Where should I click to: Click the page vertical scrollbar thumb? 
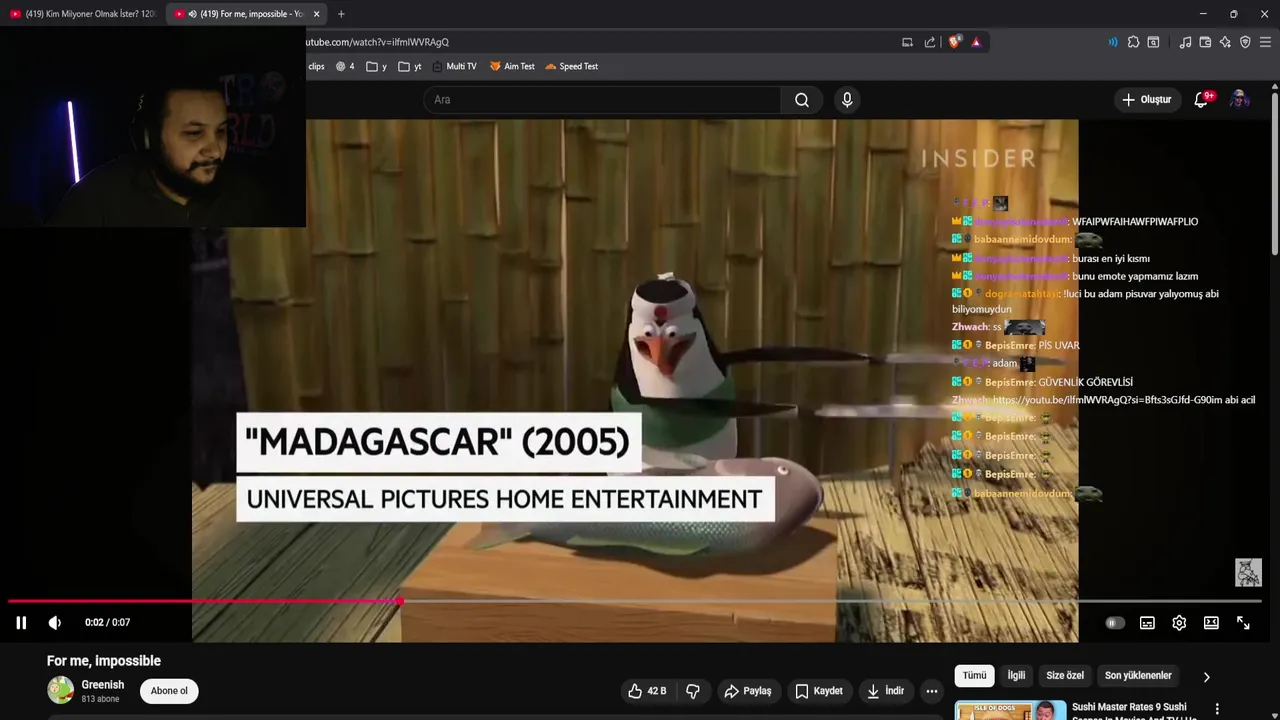(x=1274, y=174)
